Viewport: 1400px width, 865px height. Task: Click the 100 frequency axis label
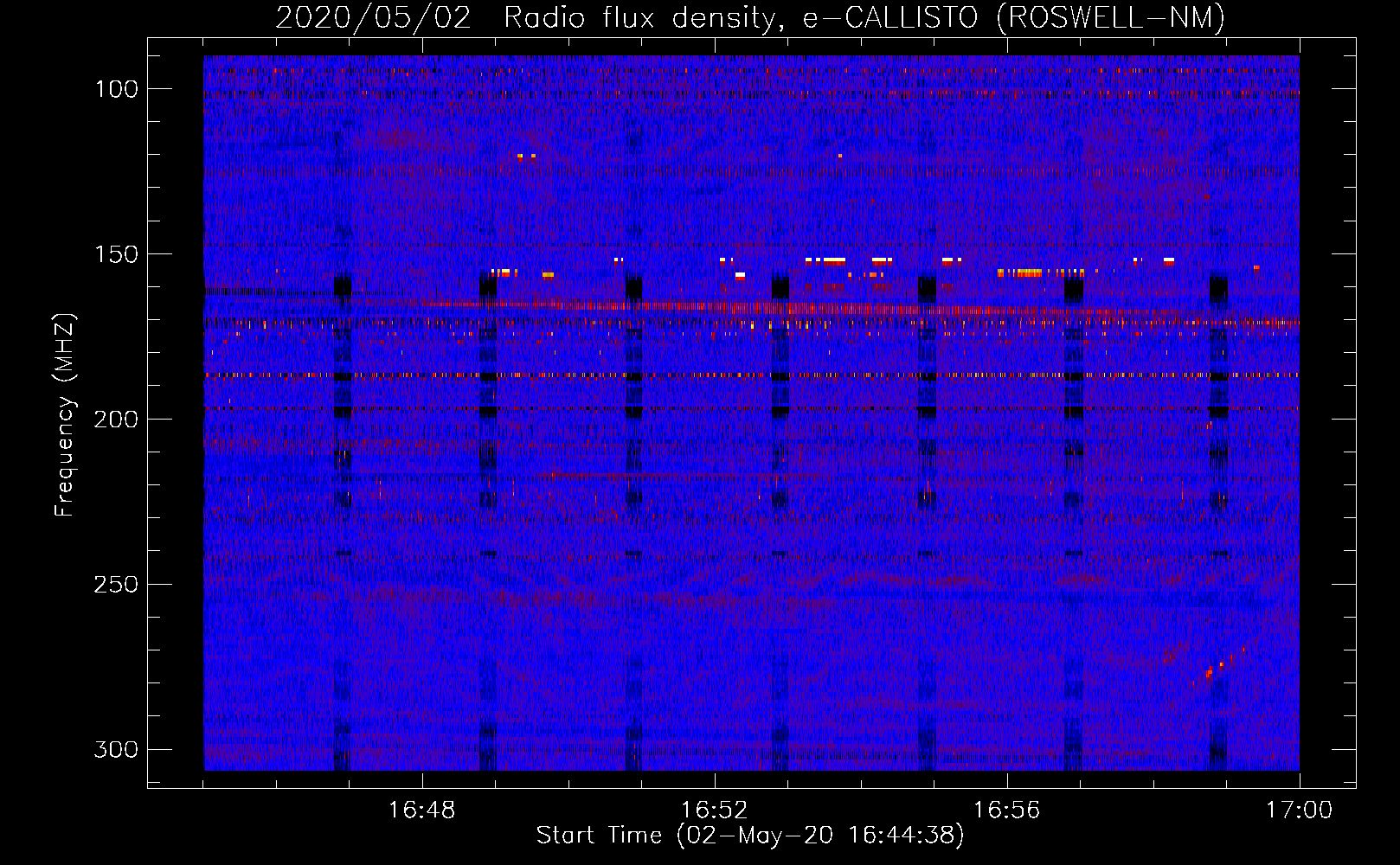coord(116,89)
